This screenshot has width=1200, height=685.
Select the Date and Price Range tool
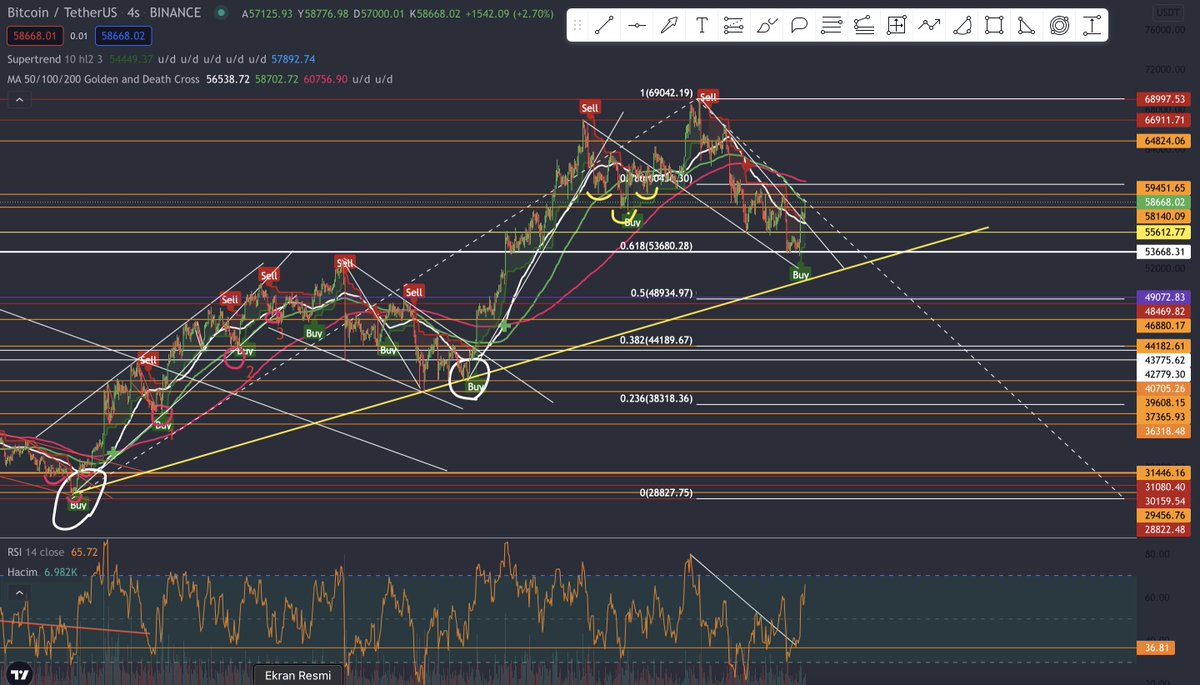click(x=1091, y=26)
